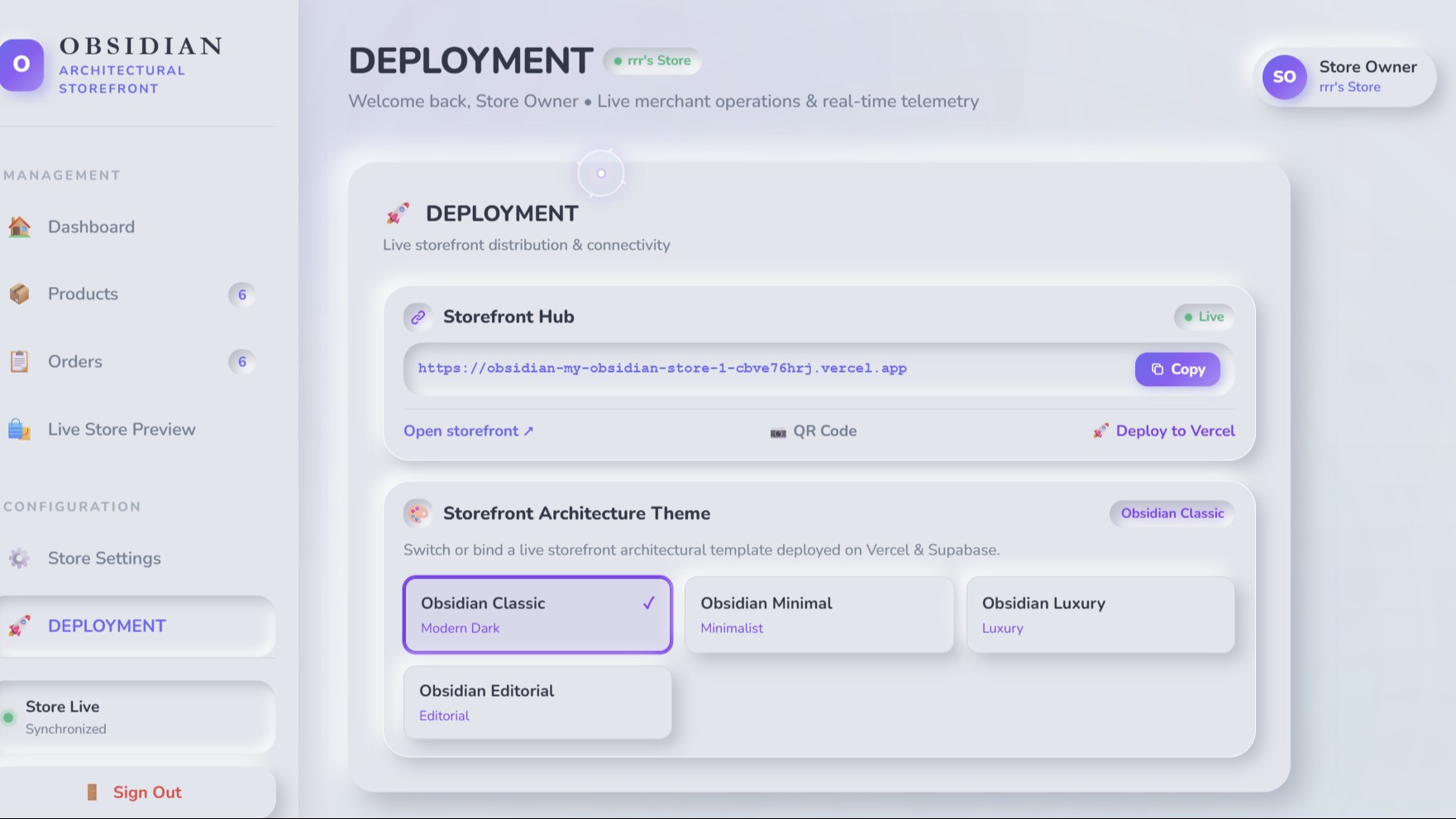The height and width of the screenshot is (819, 1456).
Task: Pick the Obsidian Editorial theme
Action: (537, 702)
